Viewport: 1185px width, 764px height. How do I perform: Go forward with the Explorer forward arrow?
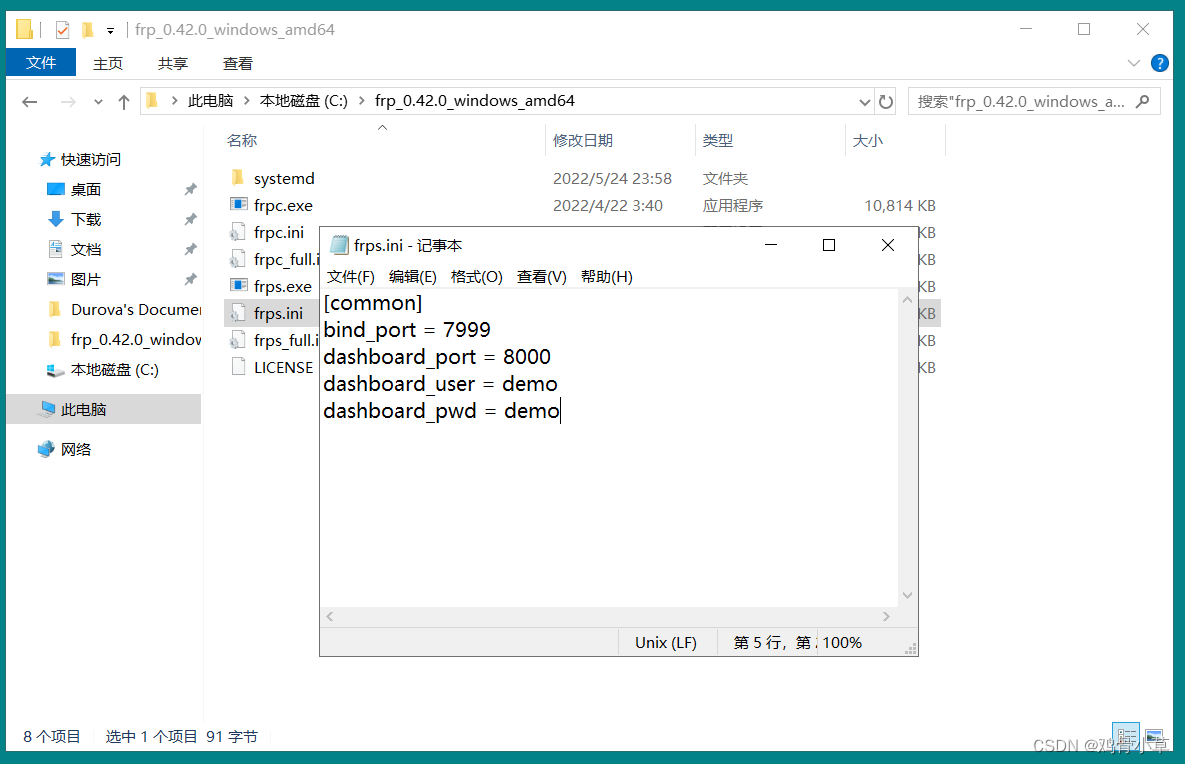pyautogui.click(x=68, y=102)
